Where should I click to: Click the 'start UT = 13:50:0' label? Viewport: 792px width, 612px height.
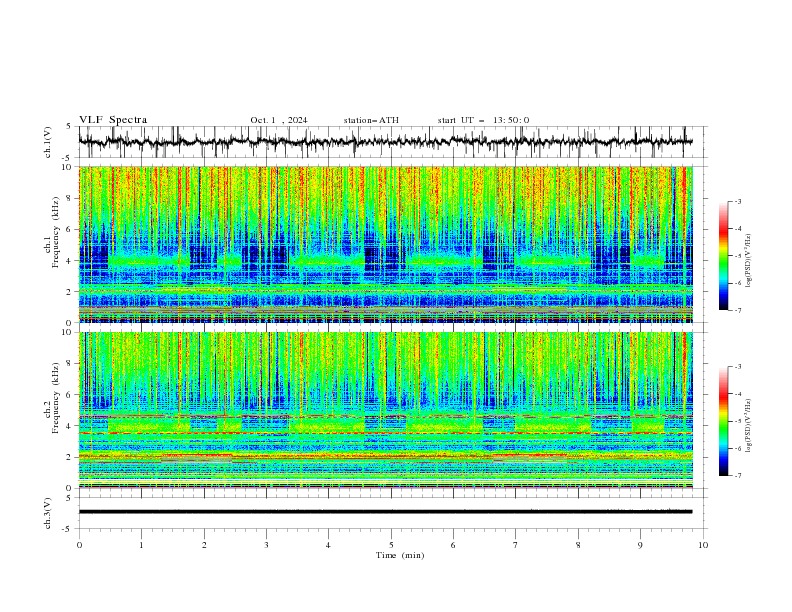click(x=483, y=120)
